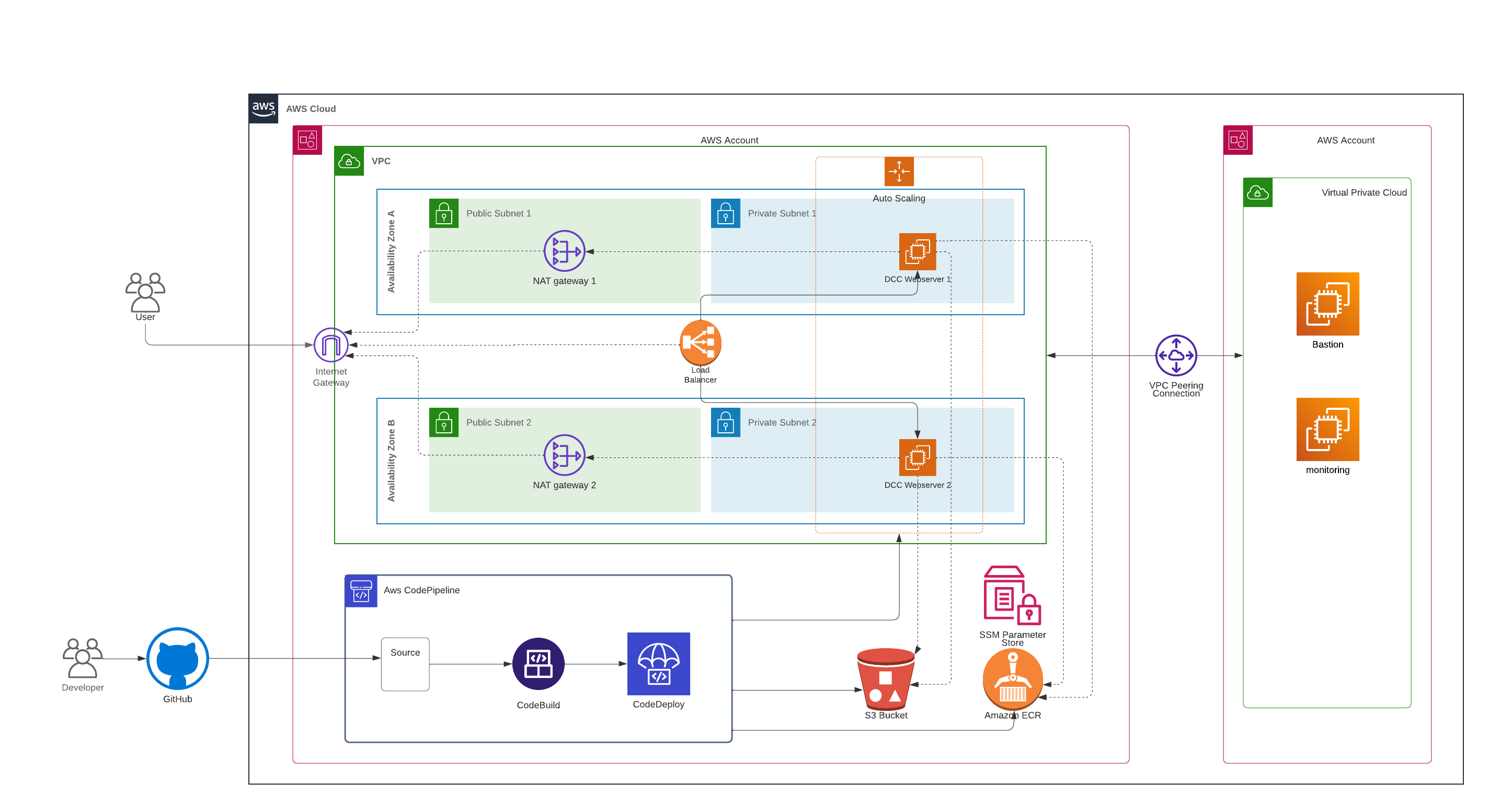Click the User group icon
This screenshot has height=805, width=1512.
[145, 292]
